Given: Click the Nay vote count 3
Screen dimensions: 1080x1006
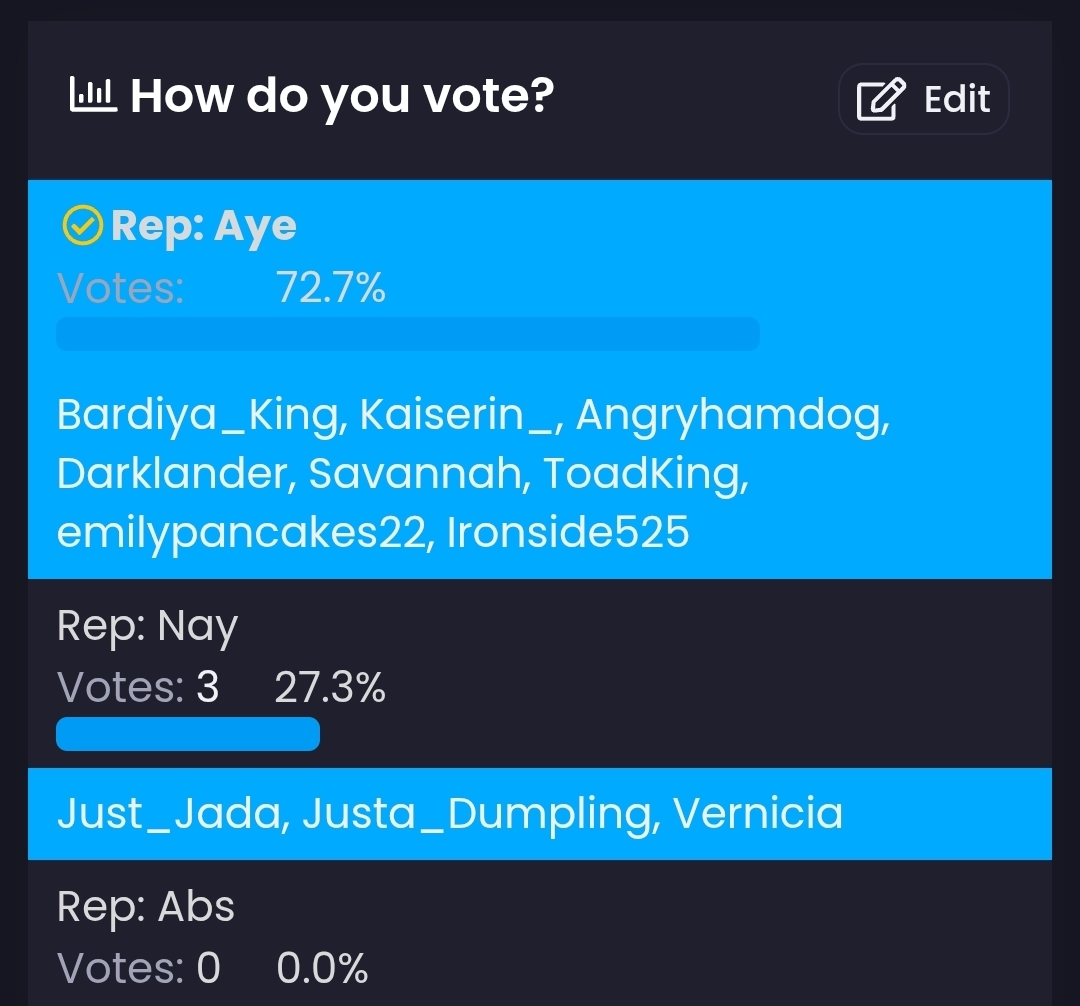Looking at the screenshot, I should click(207, 688).
